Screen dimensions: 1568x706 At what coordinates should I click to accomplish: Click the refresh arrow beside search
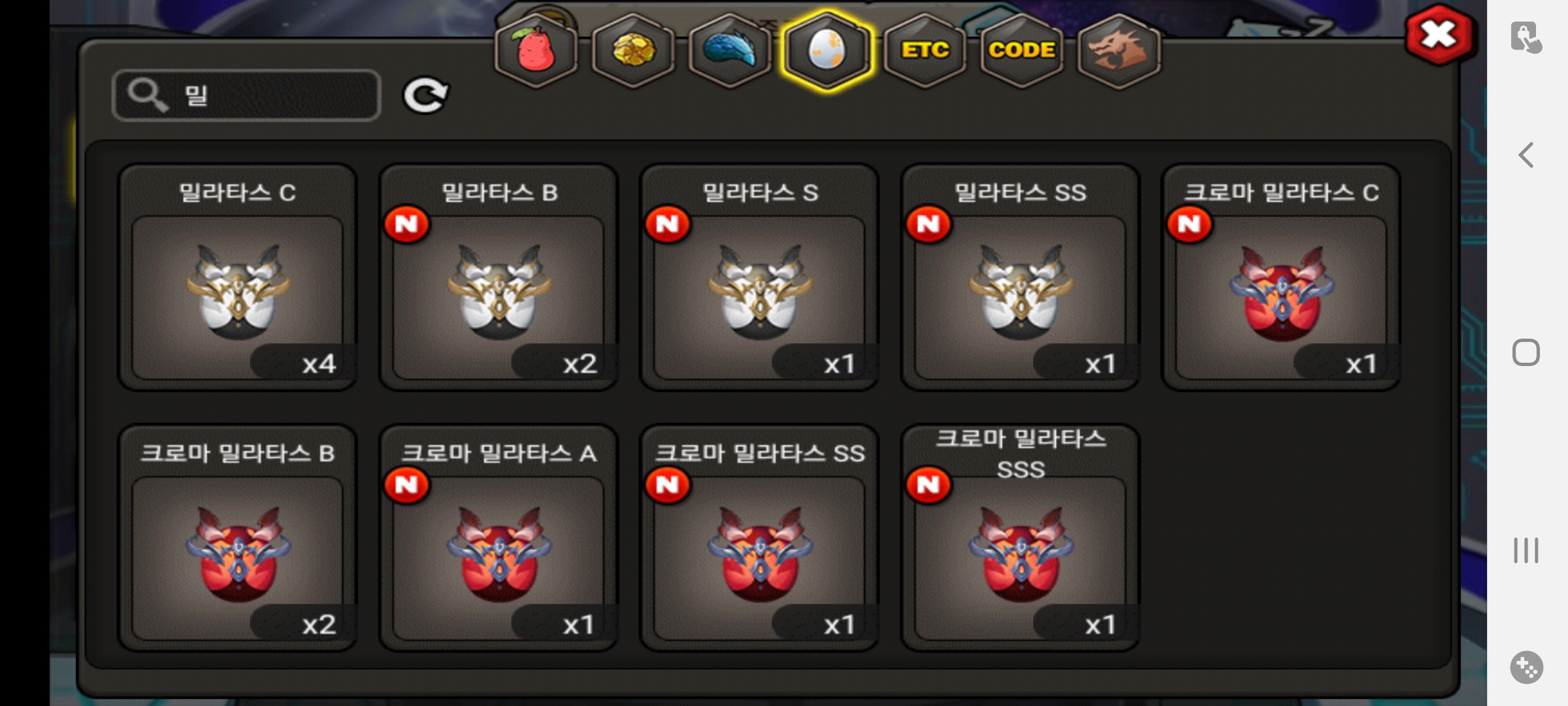(x=425, y=95)
